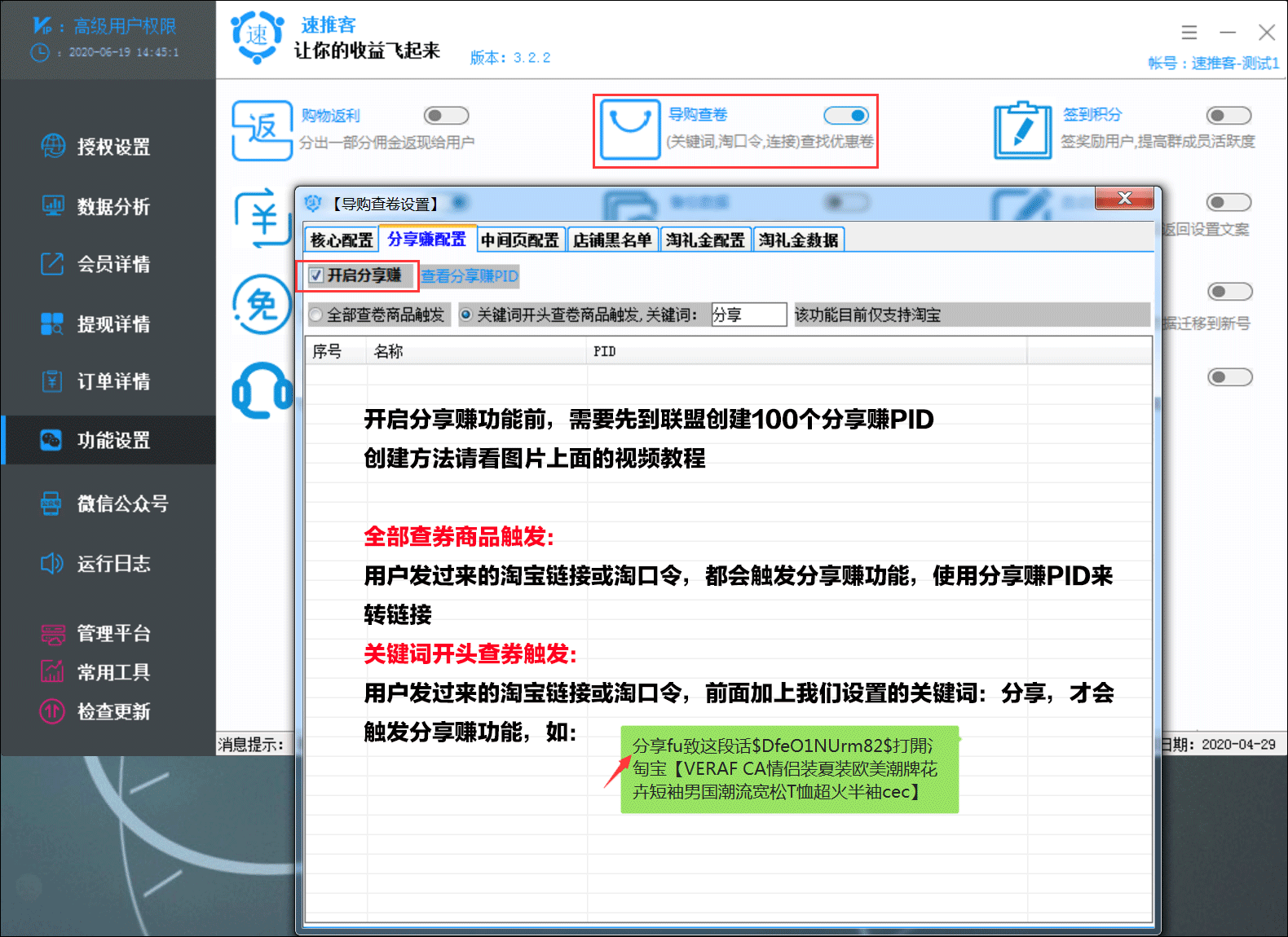Click the circular 免 icon
The width and height of the screenshot is (1288, 937).
coord(262,305)
